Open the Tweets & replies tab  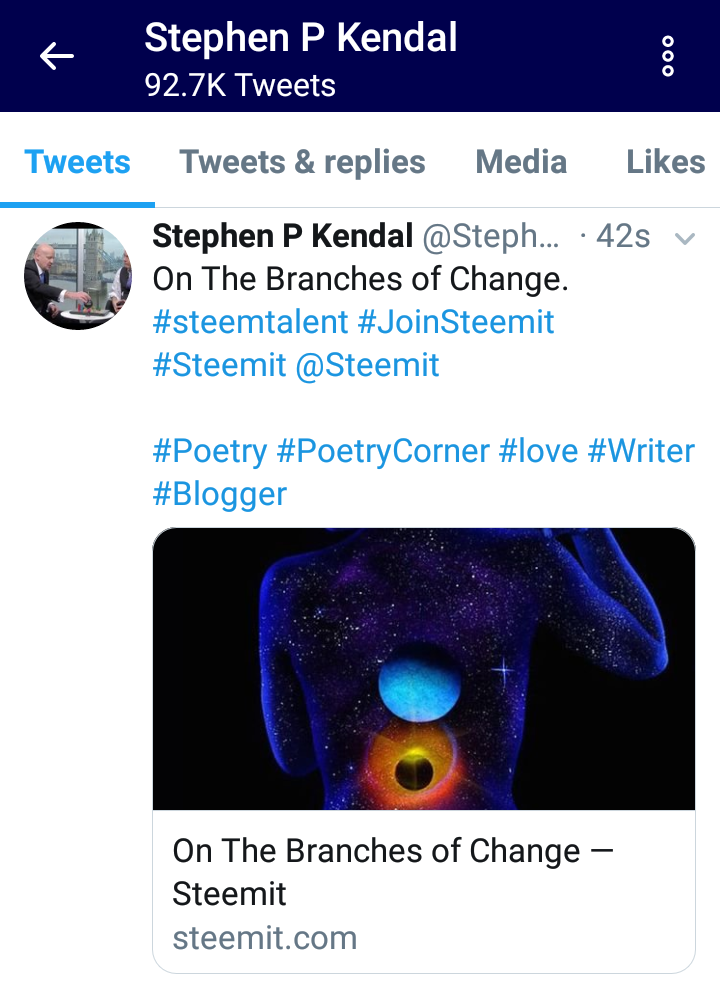click(x=302, y=162)
